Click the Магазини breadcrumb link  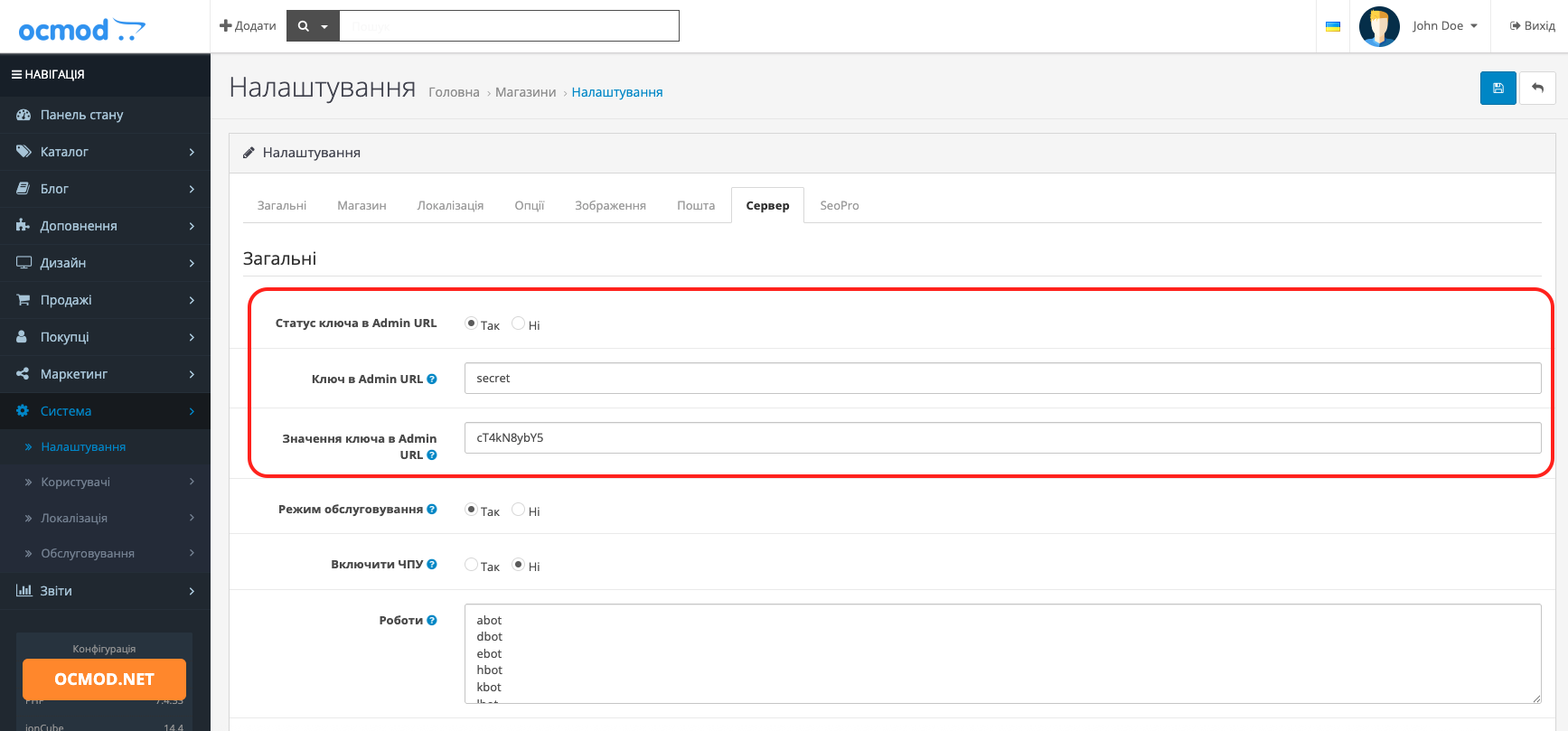[x=525, y=92]
